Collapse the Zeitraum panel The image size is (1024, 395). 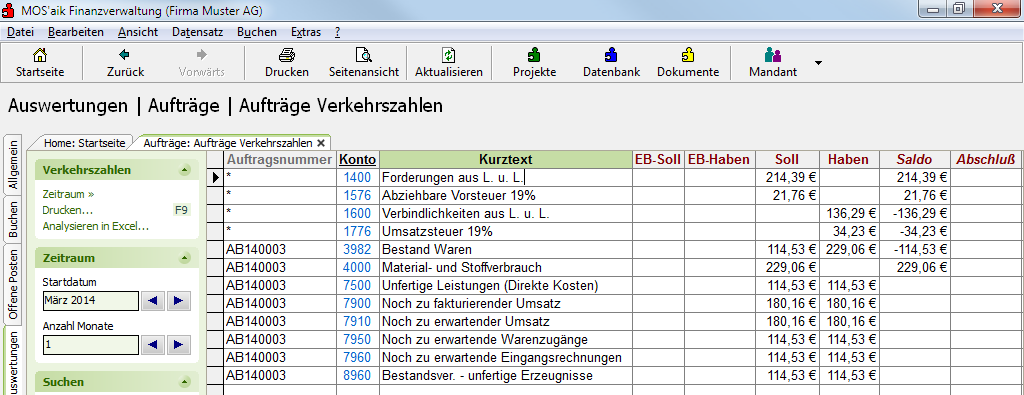click(x=185, y=258)
